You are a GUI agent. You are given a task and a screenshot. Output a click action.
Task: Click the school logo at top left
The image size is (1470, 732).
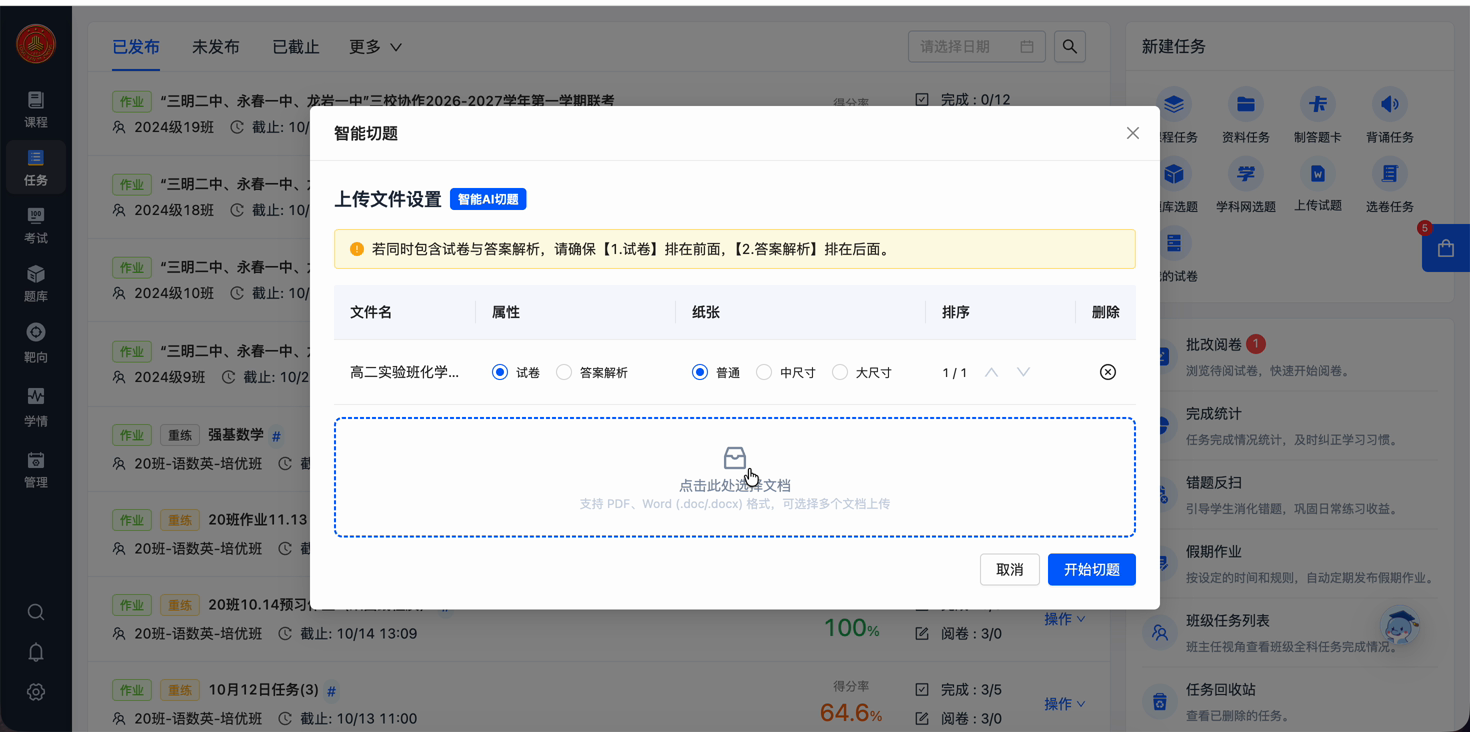(x=36, y=44)
